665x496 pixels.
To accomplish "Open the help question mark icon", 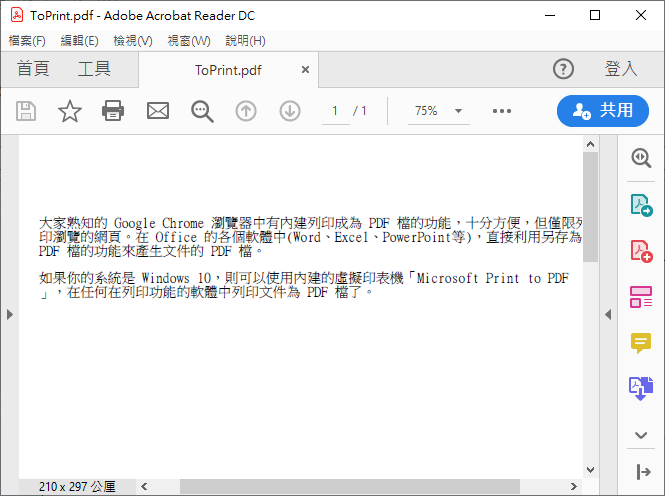I will point(563,69).
